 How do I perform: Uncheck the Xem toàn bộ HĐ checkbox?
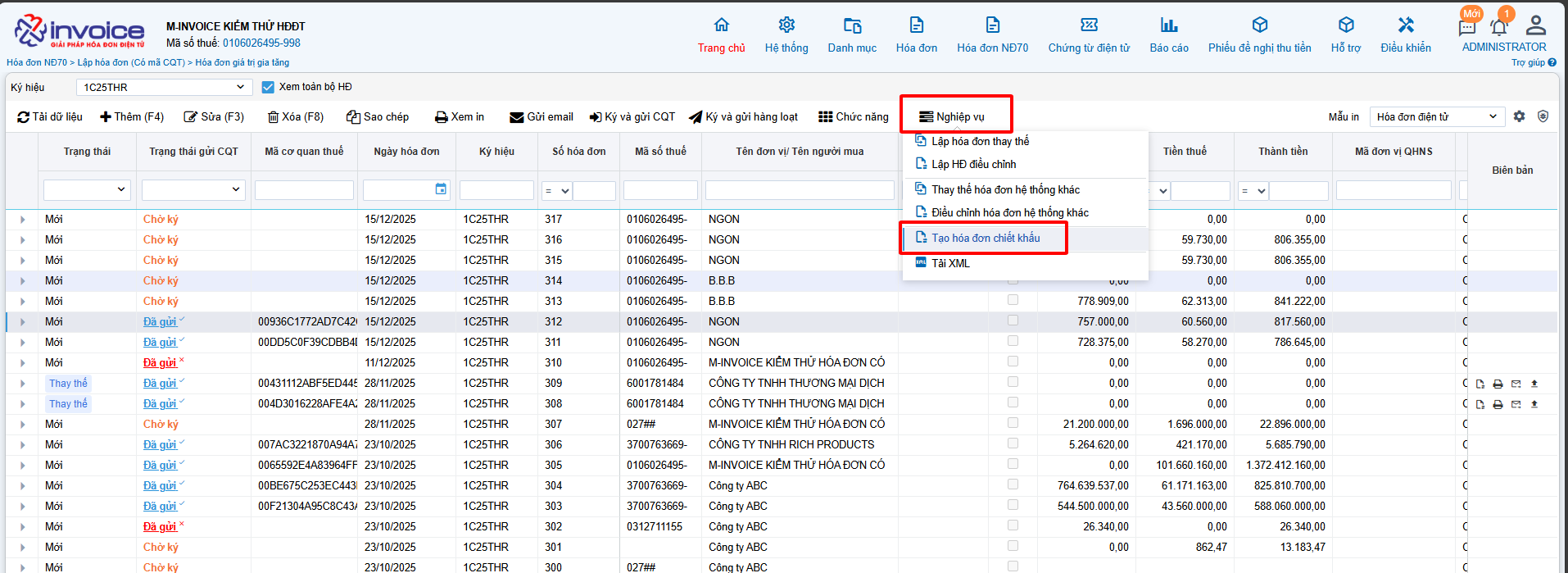(x=268, y=87)
